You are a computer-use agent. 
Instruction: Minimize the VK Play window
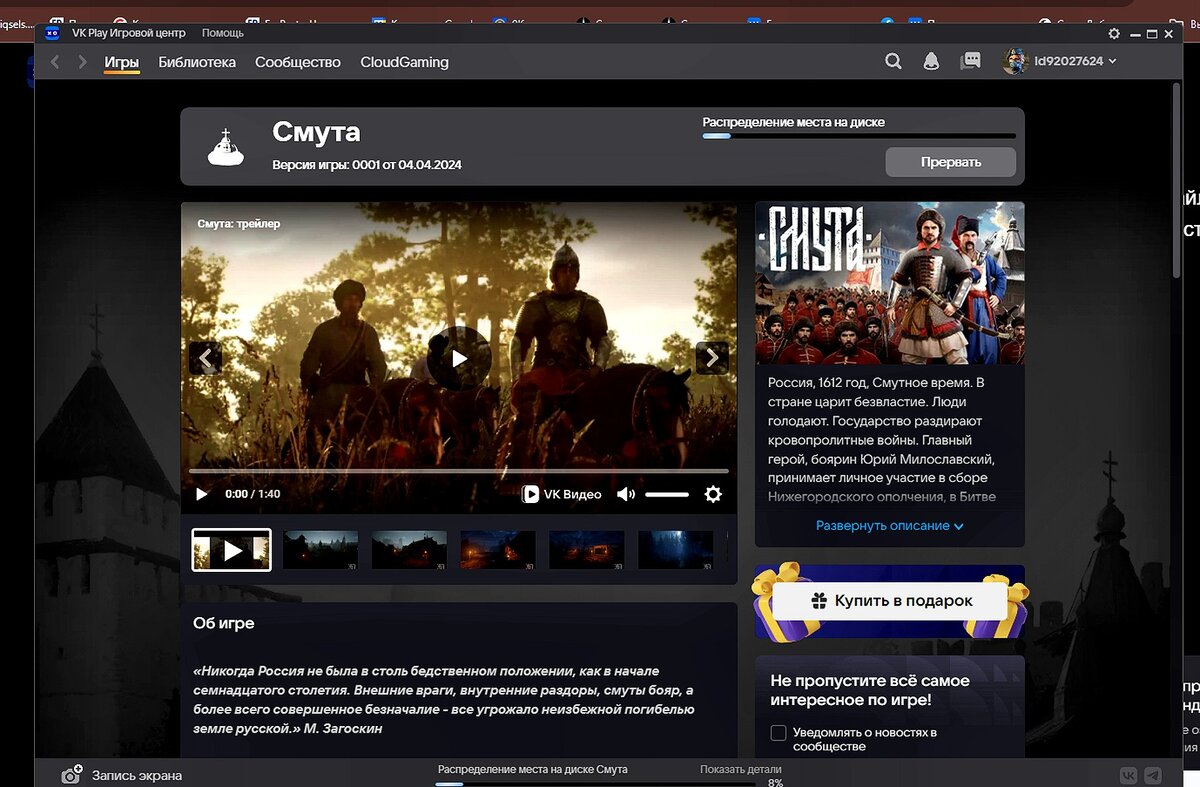tap(1134, 33)
